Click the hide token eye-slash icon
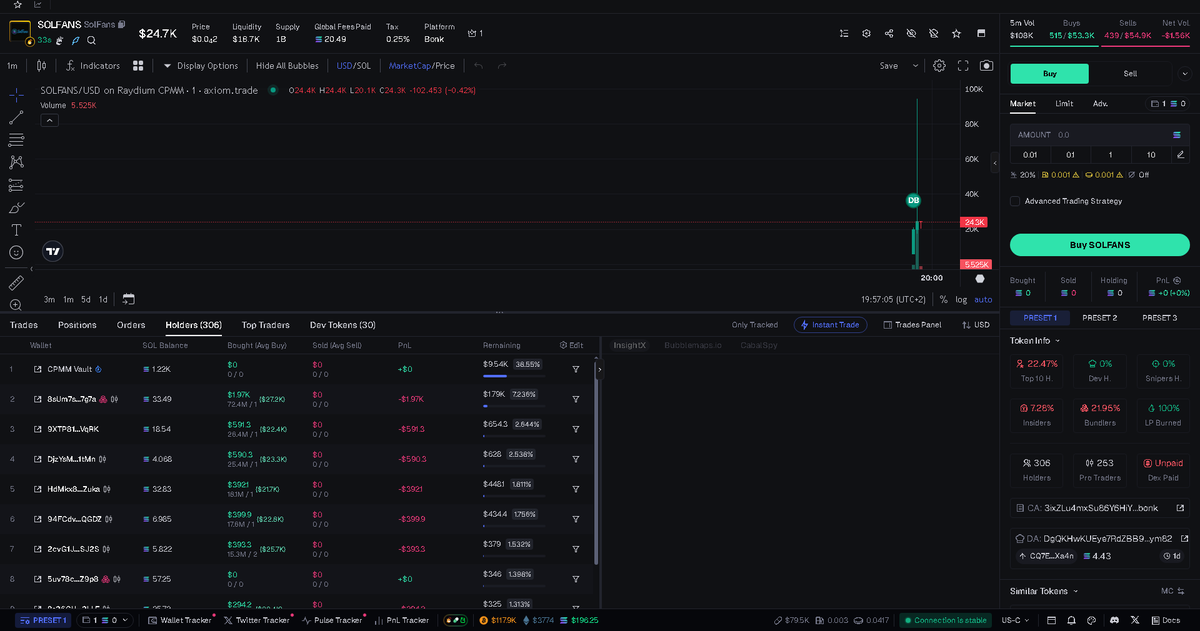Image resolution: width=1200 pixels, height=631 pixels. point(911,33)
